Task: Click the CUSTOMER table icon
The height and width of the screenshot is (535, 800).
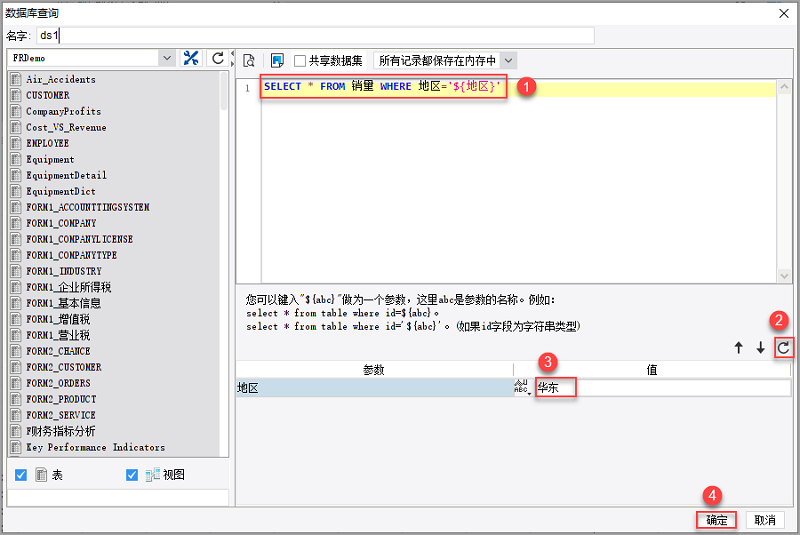Action: pos(16,95)
